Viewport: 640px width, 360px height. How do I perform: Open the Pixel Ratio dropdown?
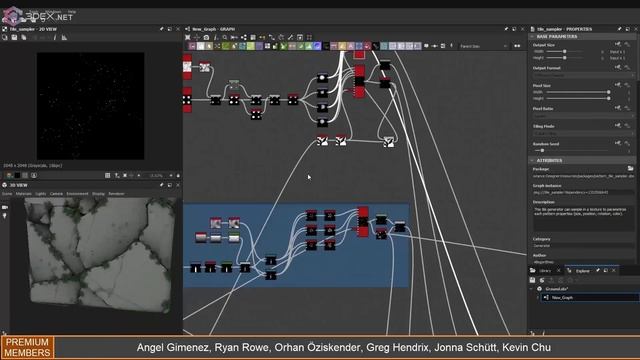pos(584,116)
